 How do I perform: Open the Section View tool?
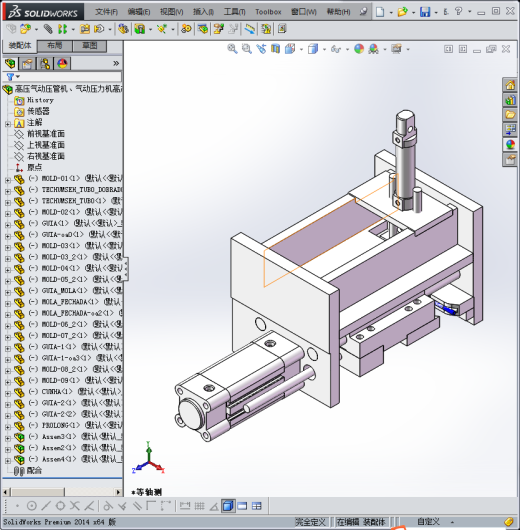pyautogui.click(x=275, y=49)
